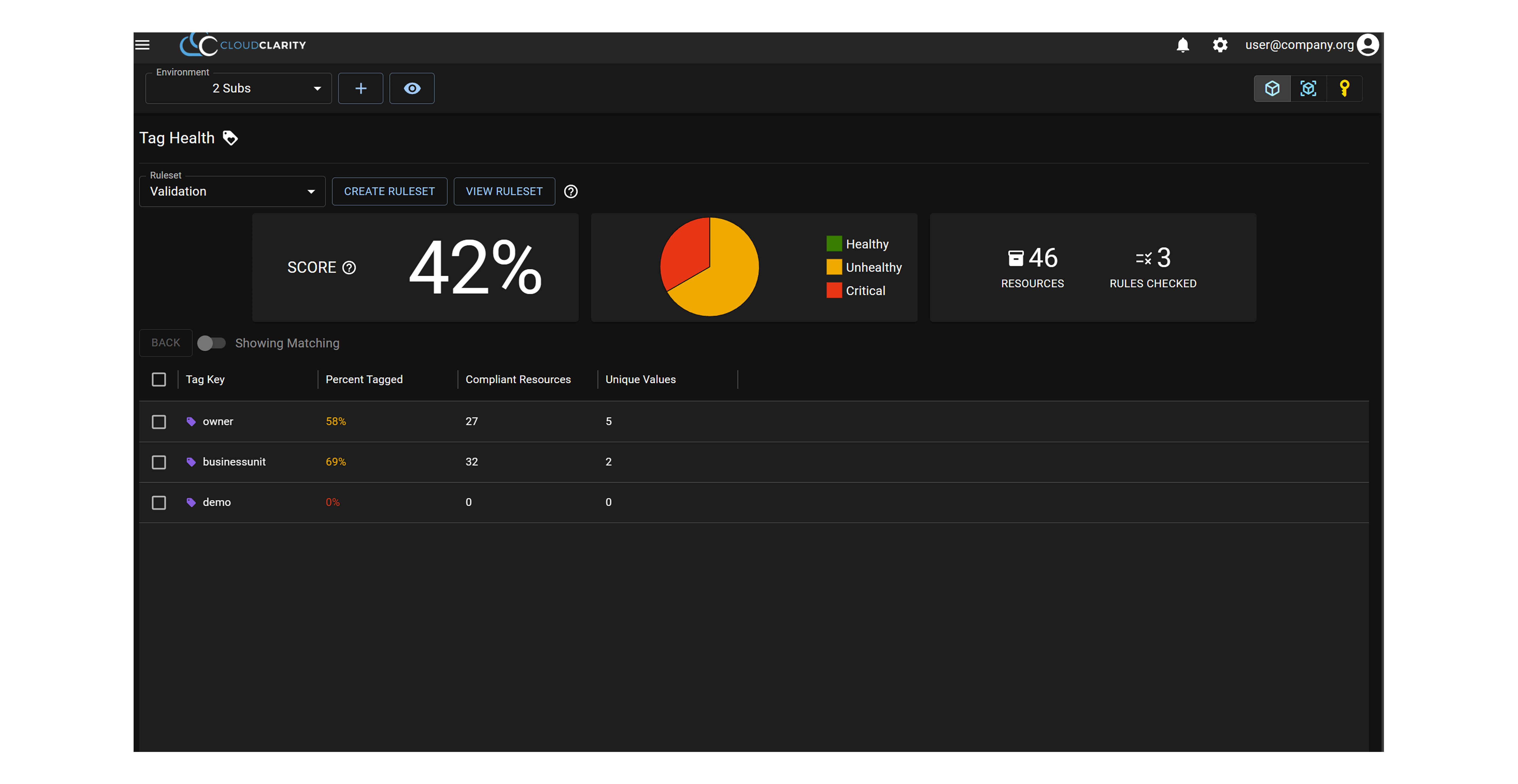Click compliant resources value 27
This screenshot has height=784, width=1518.
point(471,422)
